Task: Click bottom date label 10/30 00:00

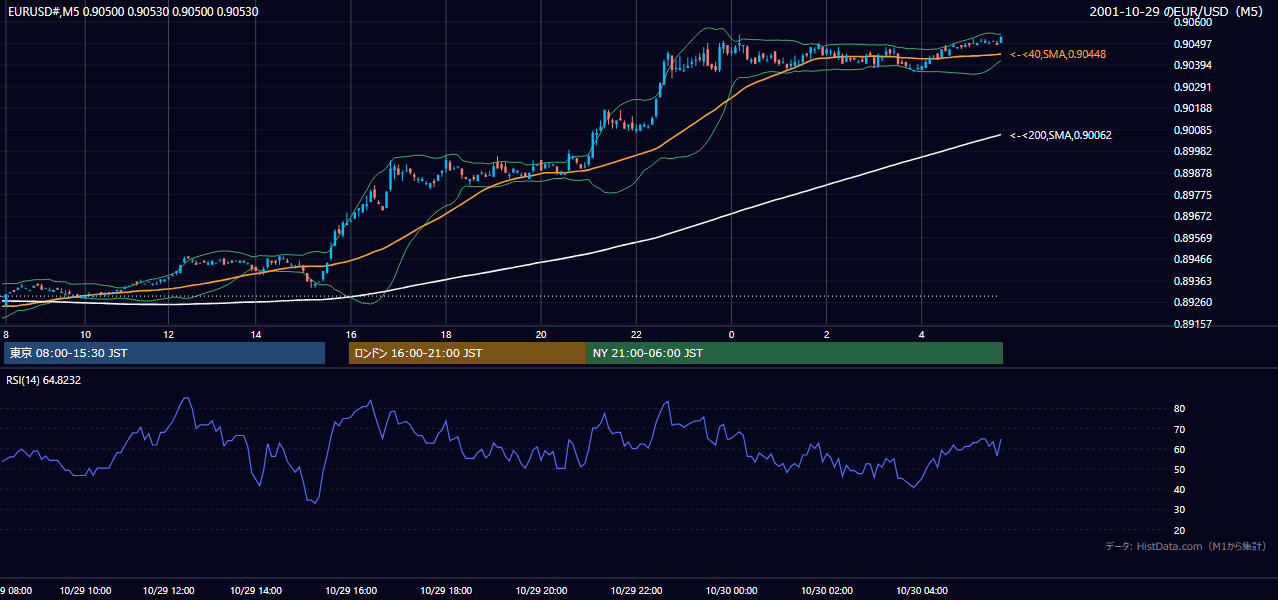Action: tap(731, 591)
